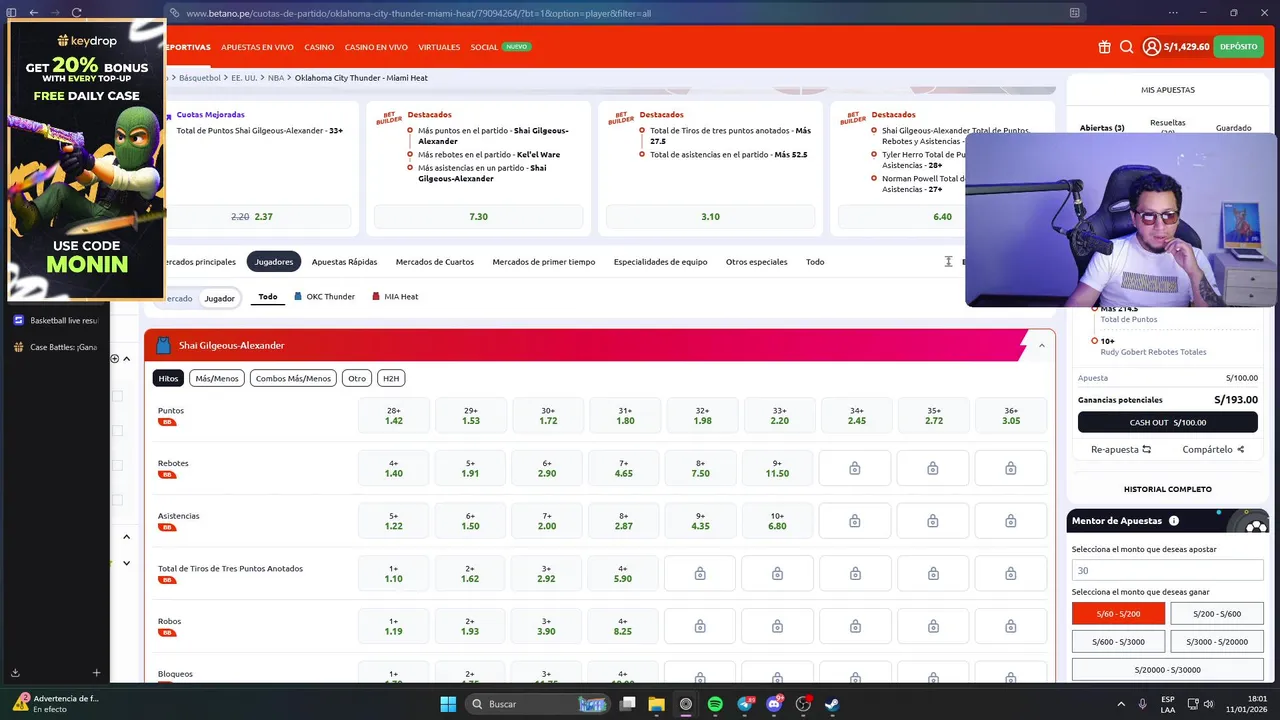Select the Hitos filter pill
This screenshot has height=720, width=1280.
pos(168,378)
